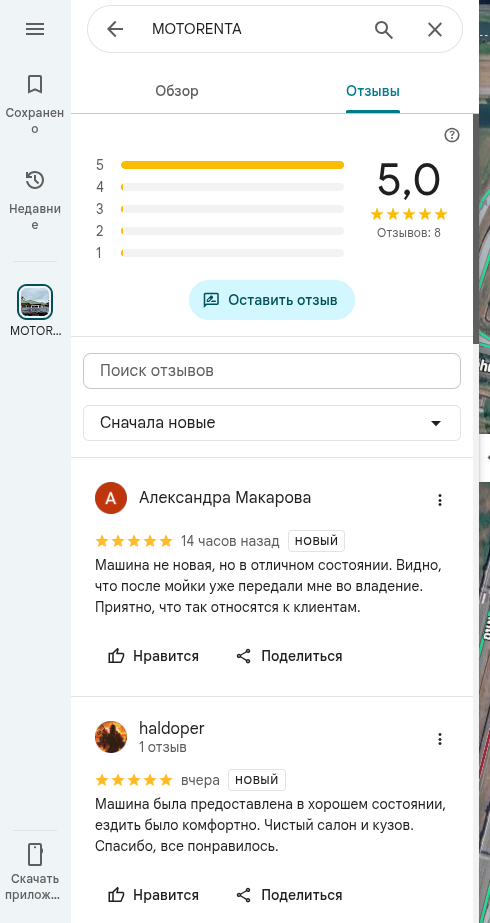Click the haldoper name link
The image size is (490, 923).
[171, 728]
